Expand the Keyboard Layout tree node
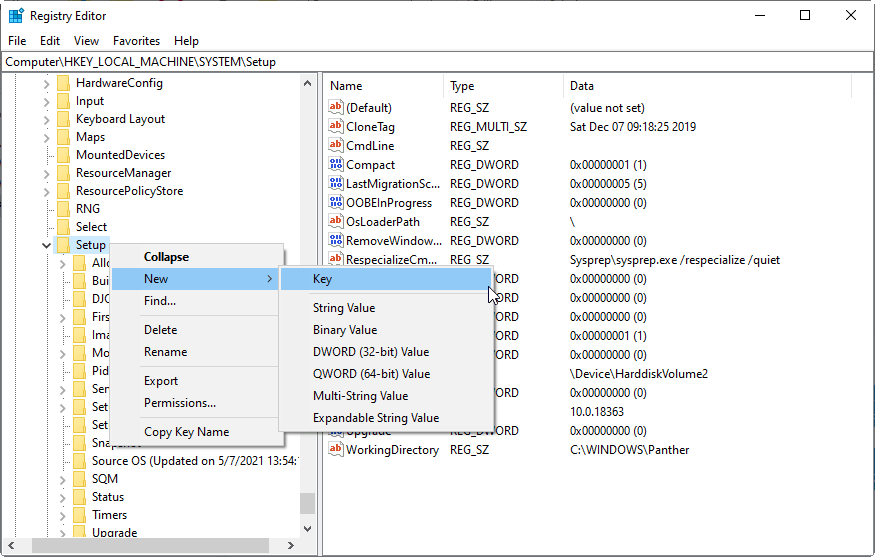The height and width of the screenshot is (557, 875). pyautogui.click(x=46, y=120)
